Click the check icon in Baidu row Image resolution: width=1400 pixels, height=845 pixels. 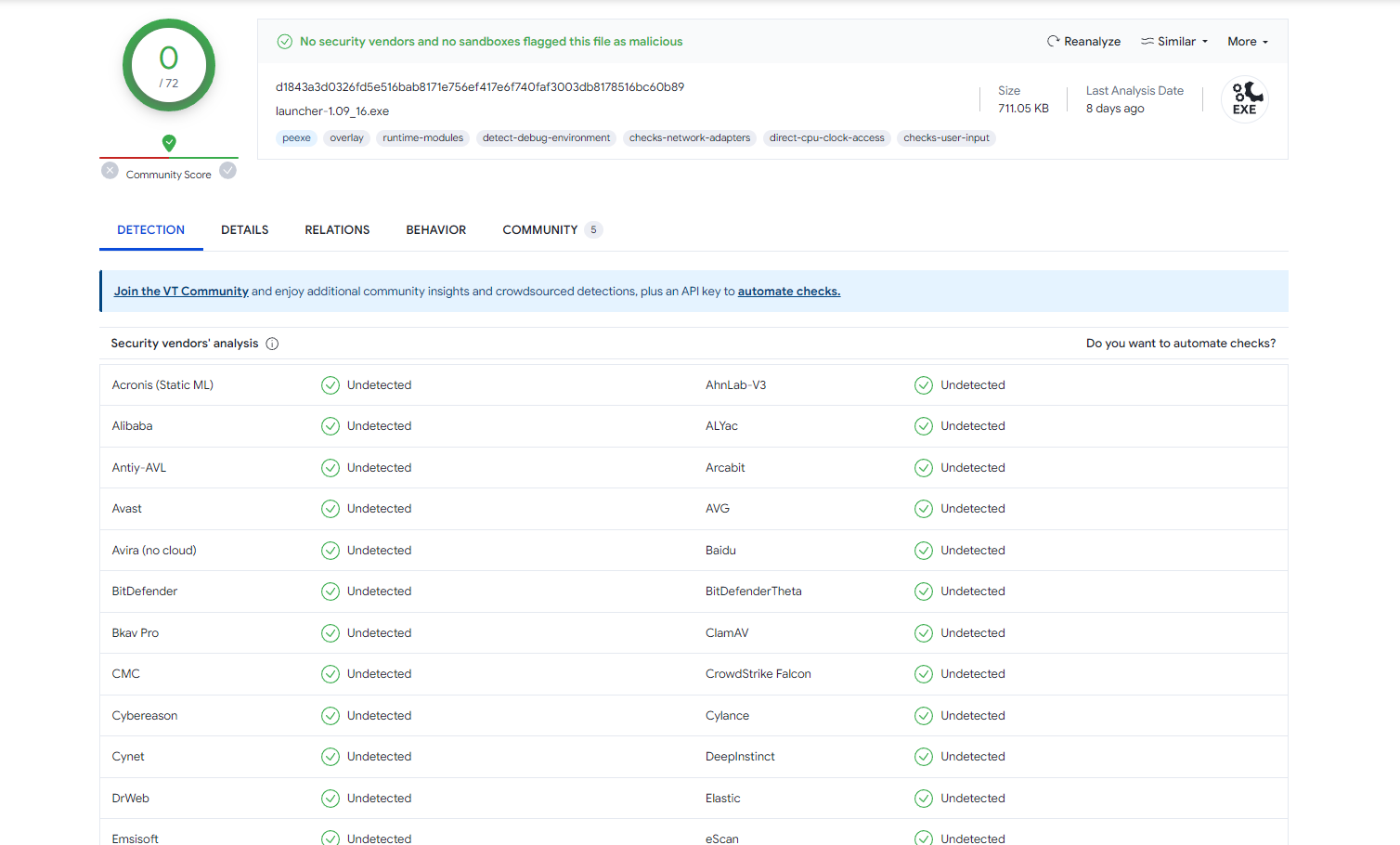tap(924, 551)
